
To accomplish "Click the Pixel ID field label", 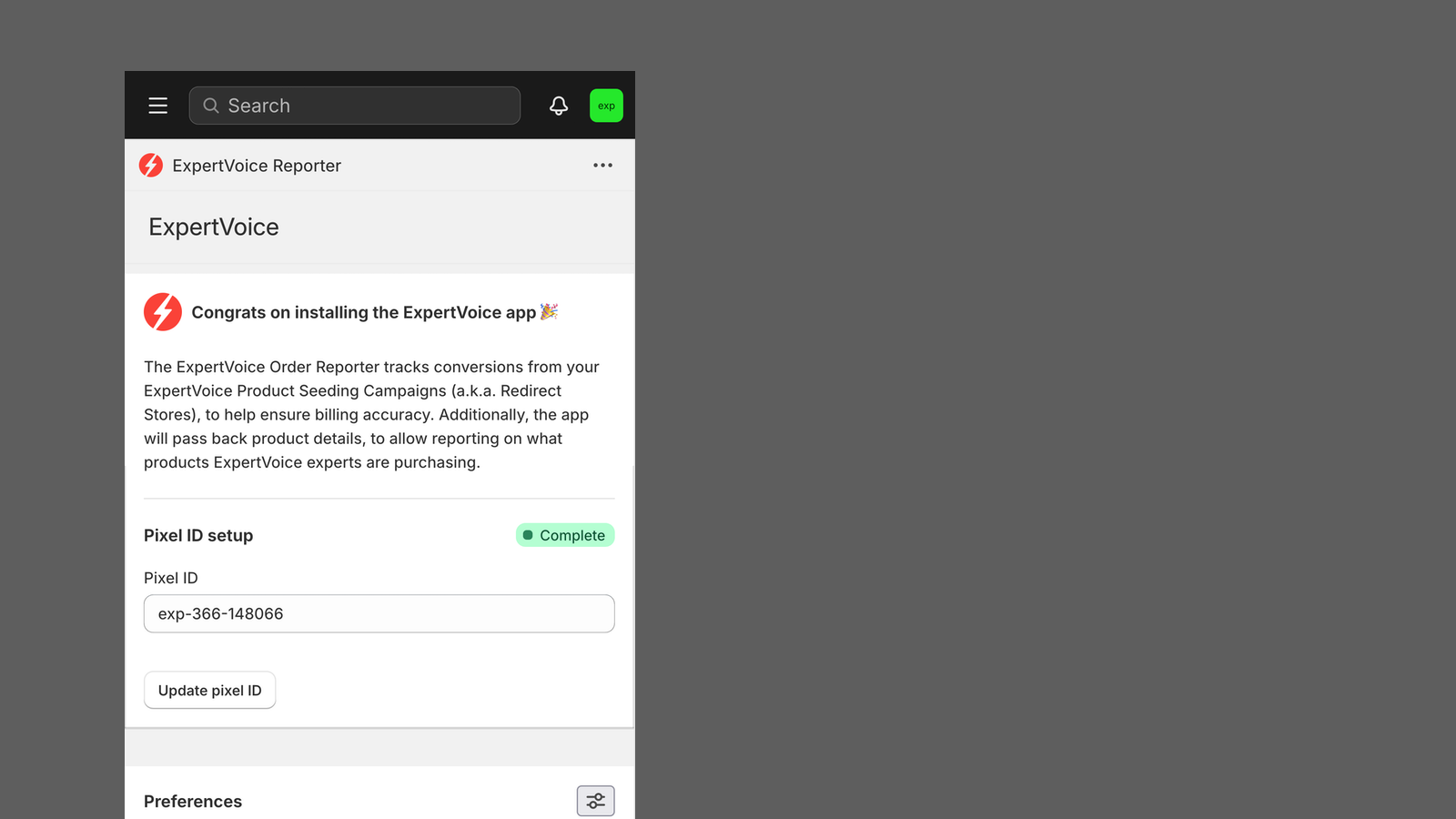I will pyautogui.click(x=171, y=578).
